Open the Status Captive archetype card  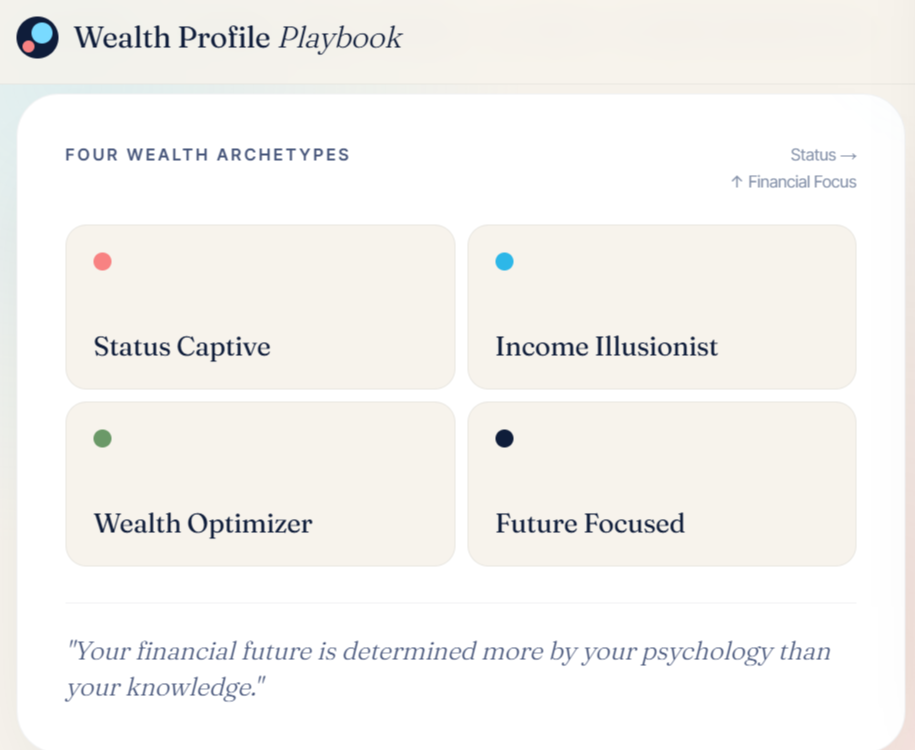point(260,307)
